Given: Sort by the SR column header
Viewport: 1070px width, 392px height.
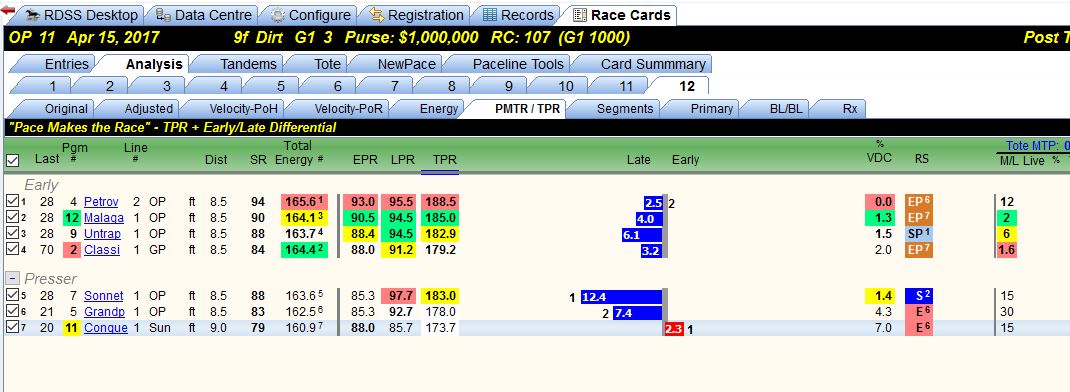Looking at the screenshot, I should tap(258, 160).
